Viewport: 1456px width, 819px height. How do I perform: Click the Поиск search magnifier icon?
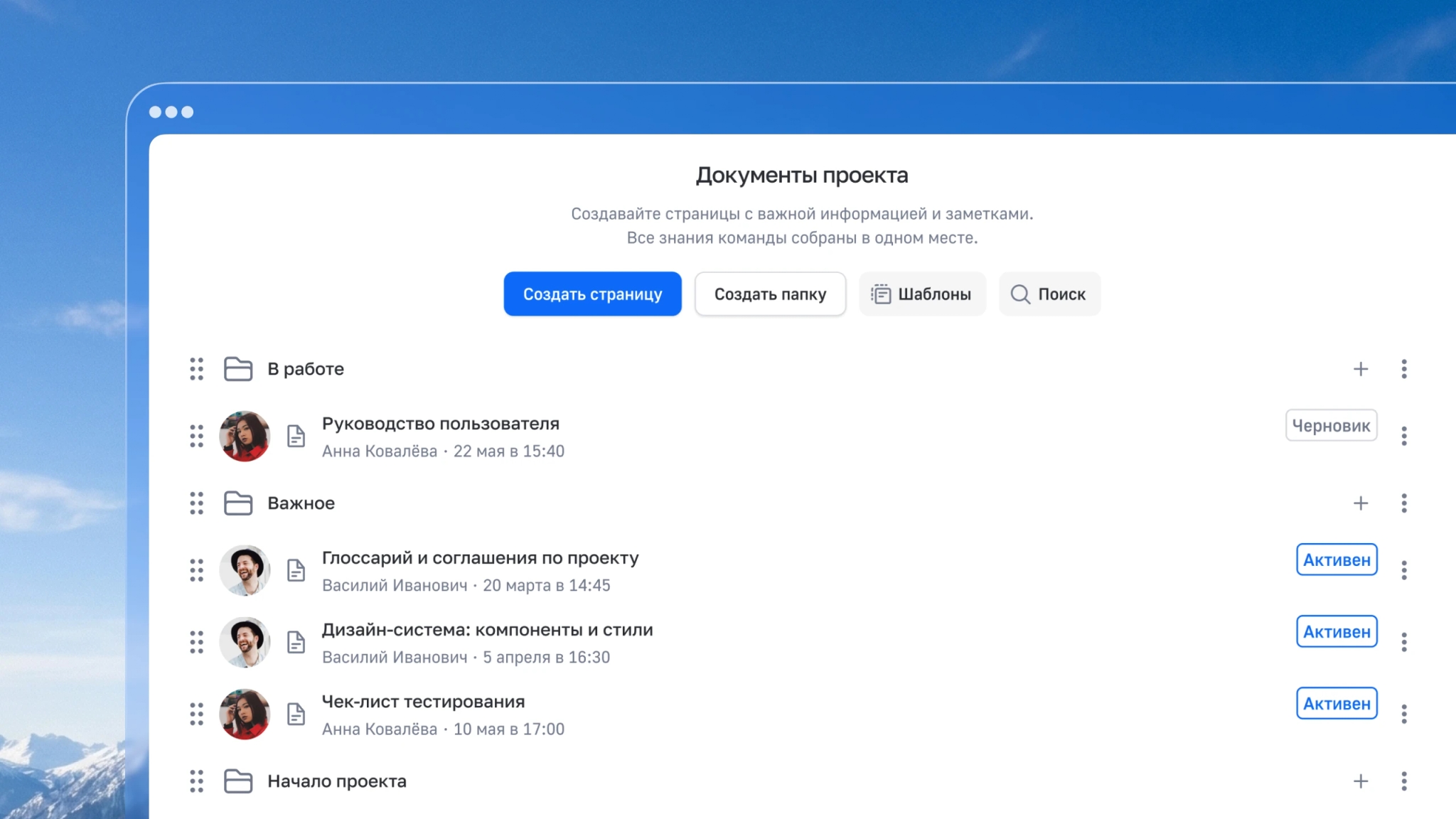[x=1020, y=294]
